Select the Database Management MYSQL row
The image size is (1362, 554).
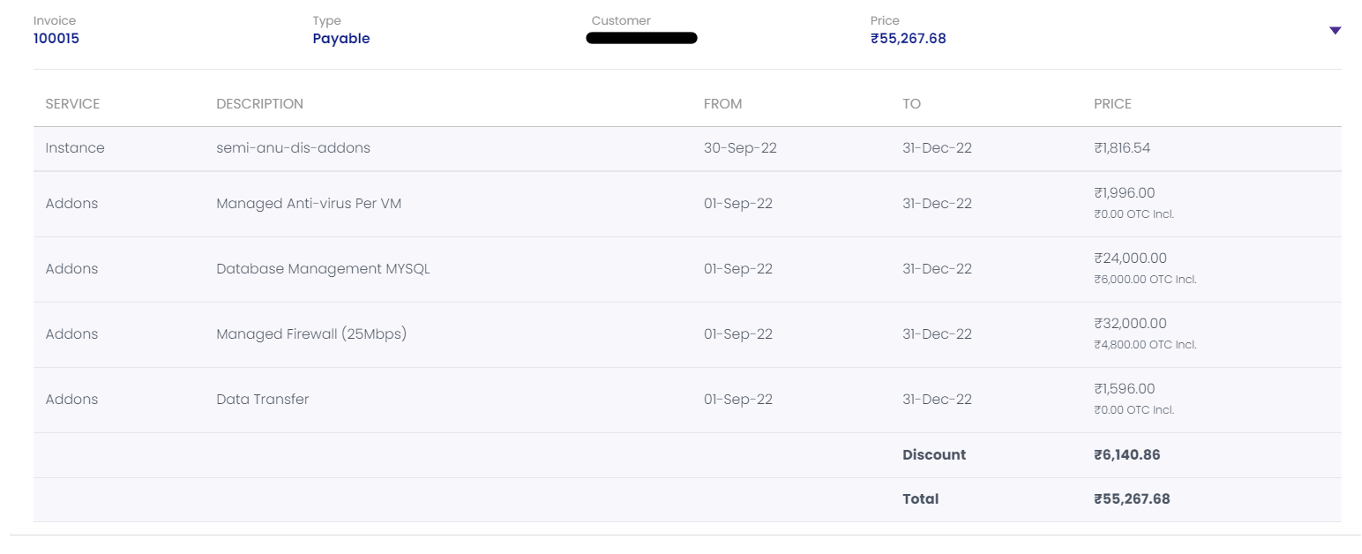click(323, 269)
